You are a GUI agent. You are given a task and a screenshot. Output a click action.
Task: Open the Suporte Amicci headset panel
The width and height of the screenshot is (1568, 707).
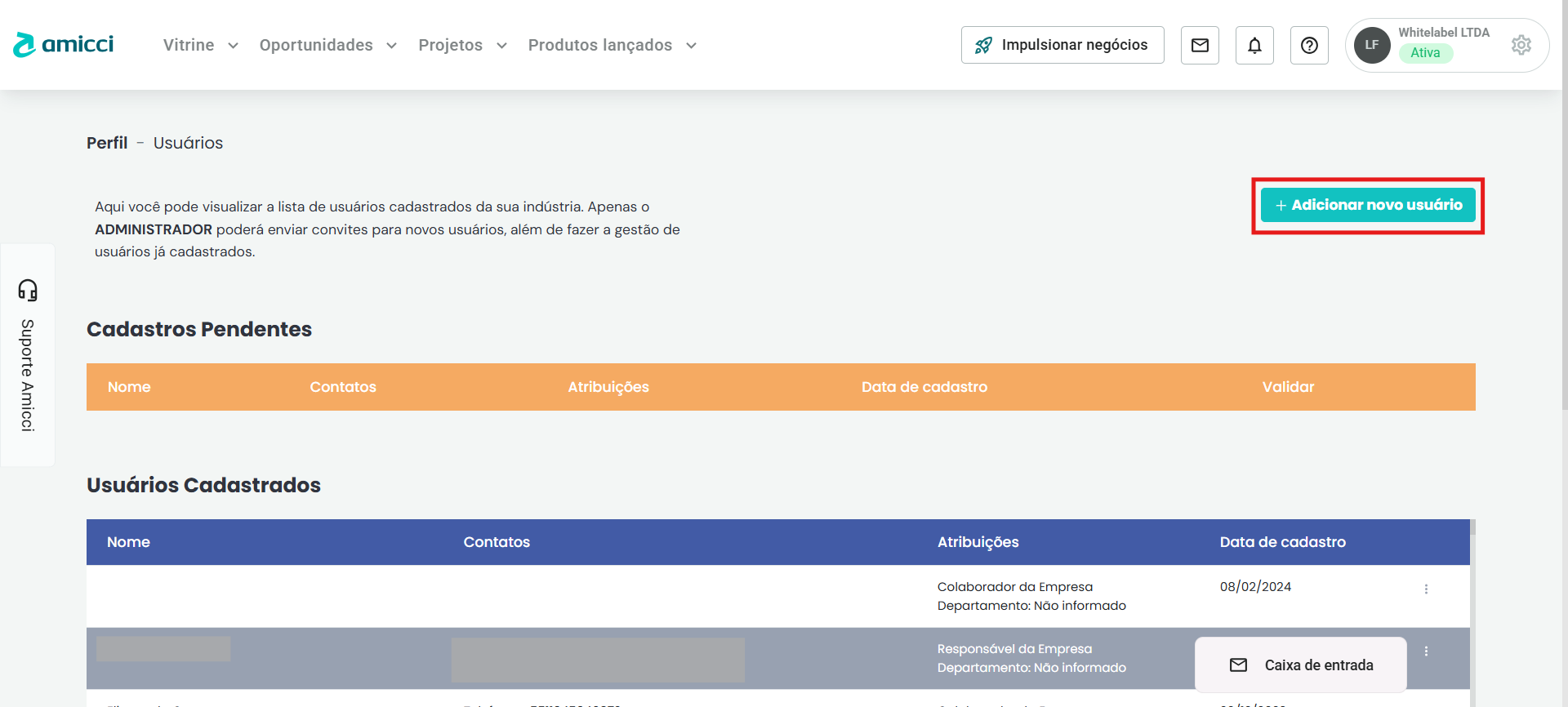(28, 354)
